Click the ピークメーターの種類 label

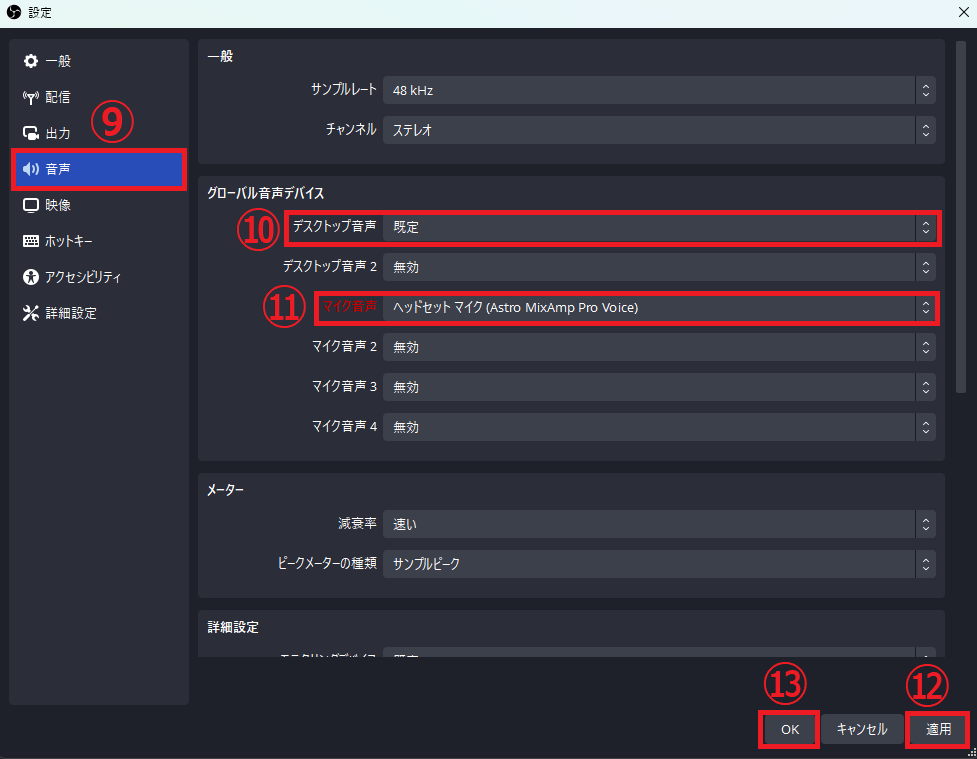click(327, 563)
